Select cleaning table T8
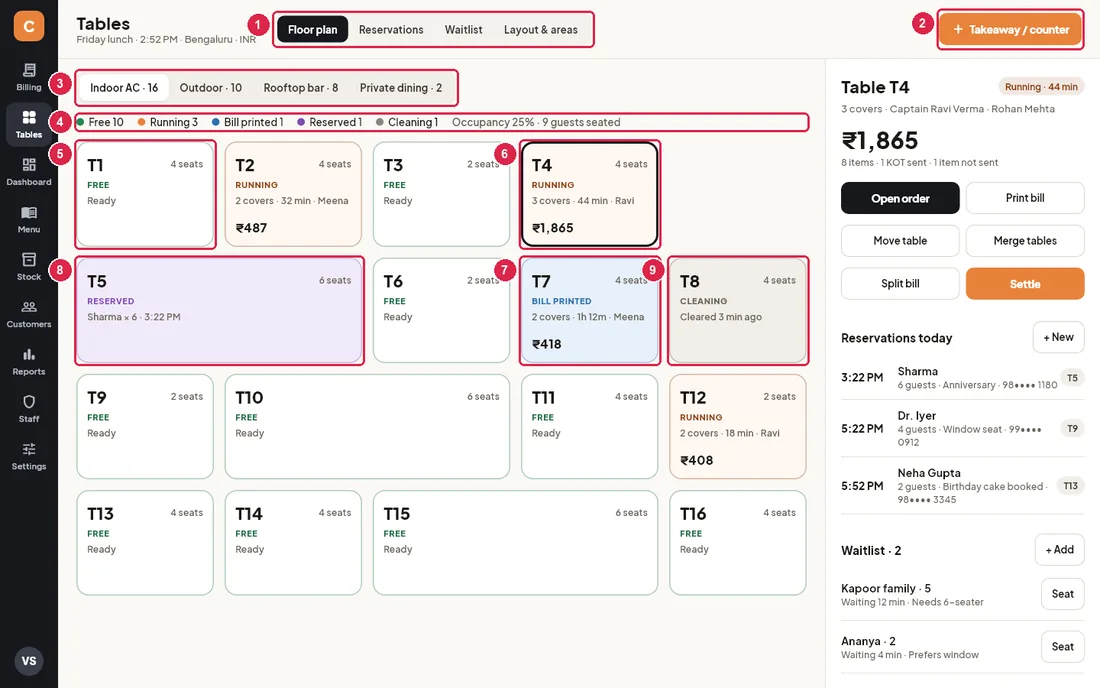Image resolution: width=1100 pixels, height=688 pixels. pyautogui.click(x=738, y=311)
